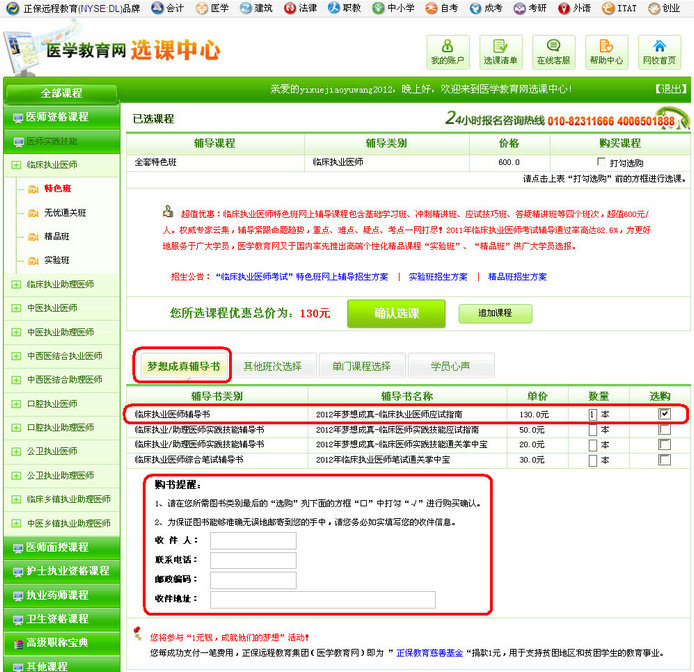Open the 无忧通关班 folder item

click(x=64, y=213)
